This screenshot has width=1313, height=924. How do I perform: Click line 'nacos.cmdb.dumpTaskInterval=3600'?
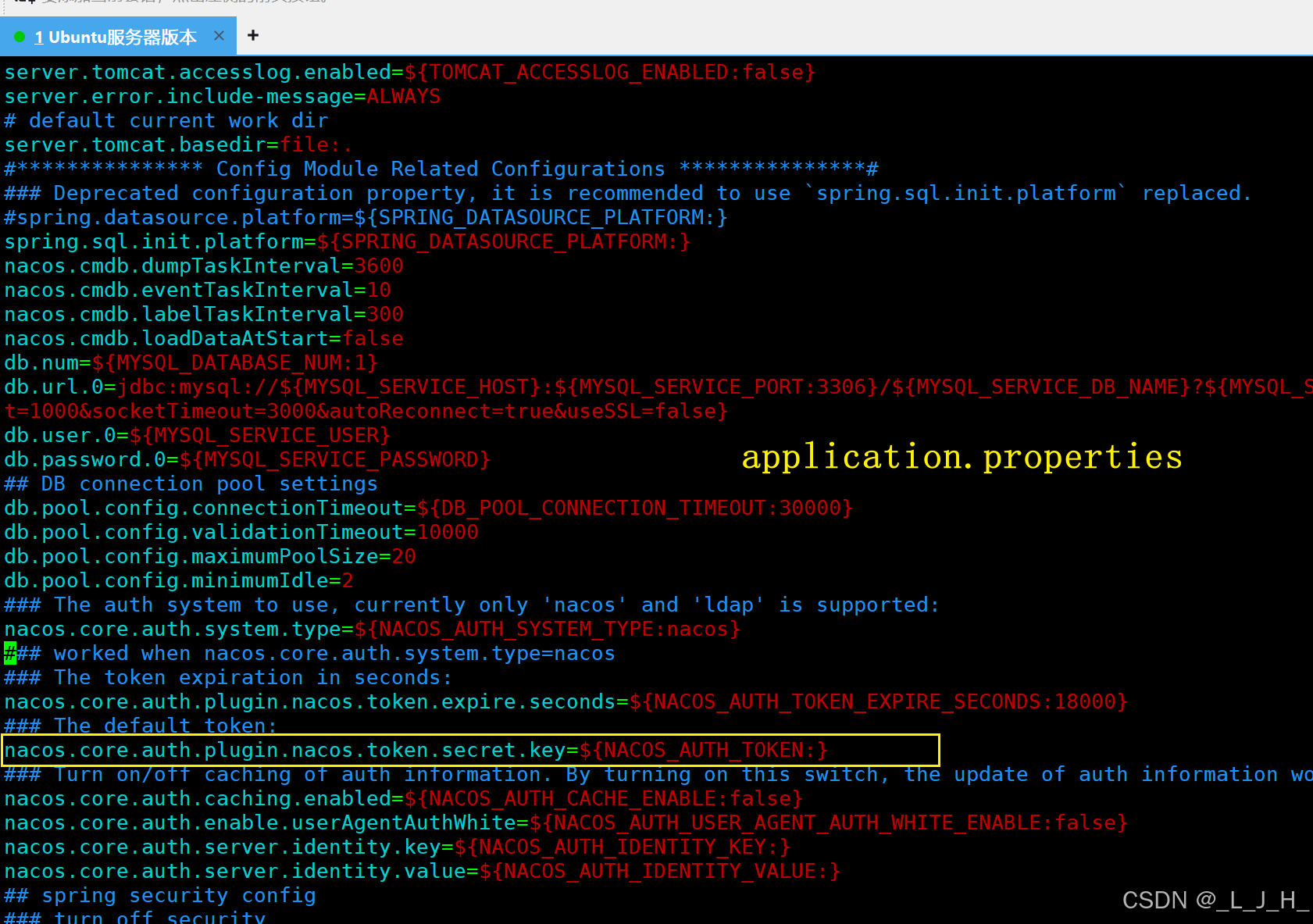204,266
